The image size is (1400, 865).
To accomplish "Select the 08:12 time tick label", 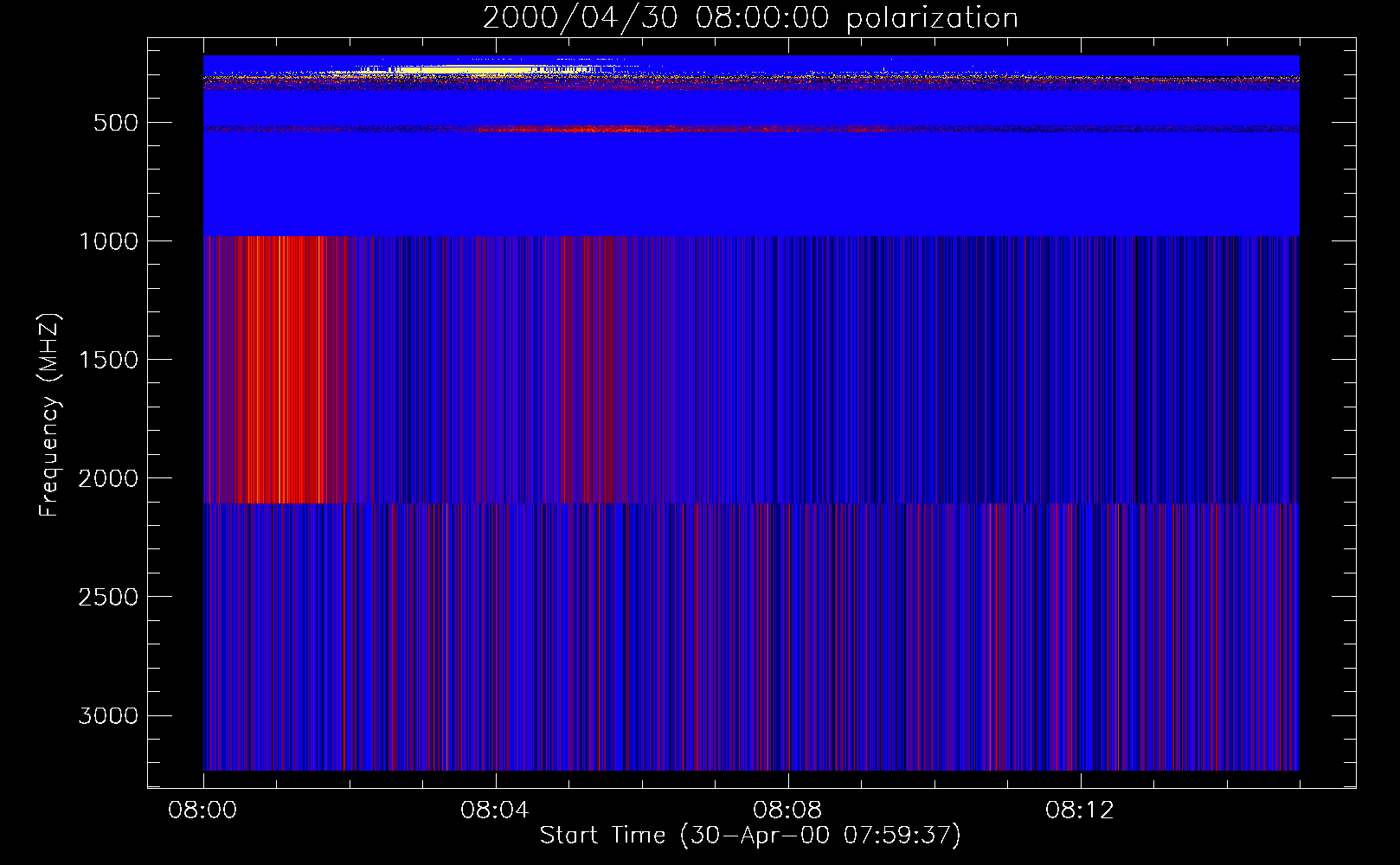I will coord(1080,811).
